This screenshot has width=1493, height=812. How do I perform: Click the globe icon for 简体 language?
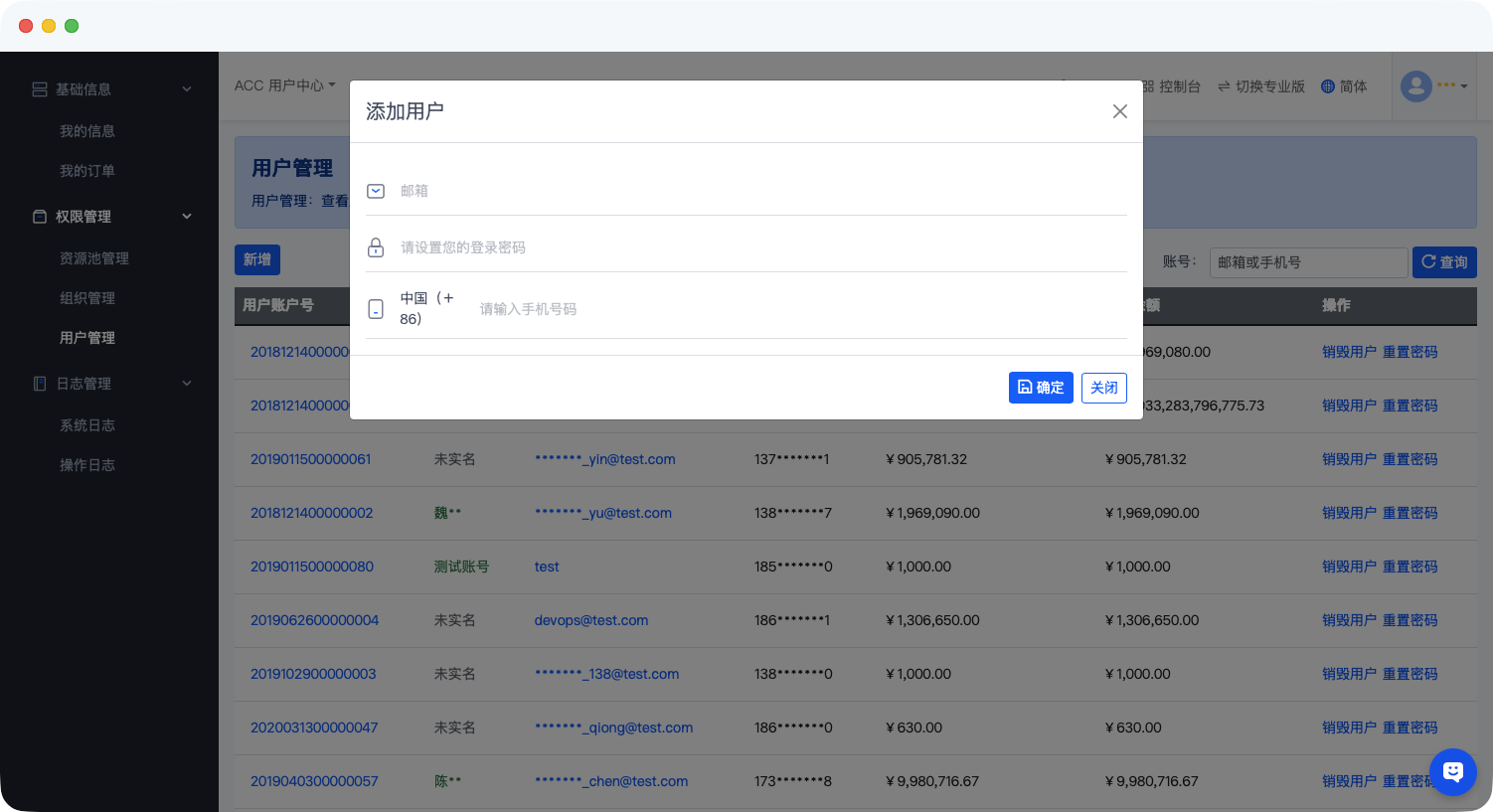coord(1327,86)
